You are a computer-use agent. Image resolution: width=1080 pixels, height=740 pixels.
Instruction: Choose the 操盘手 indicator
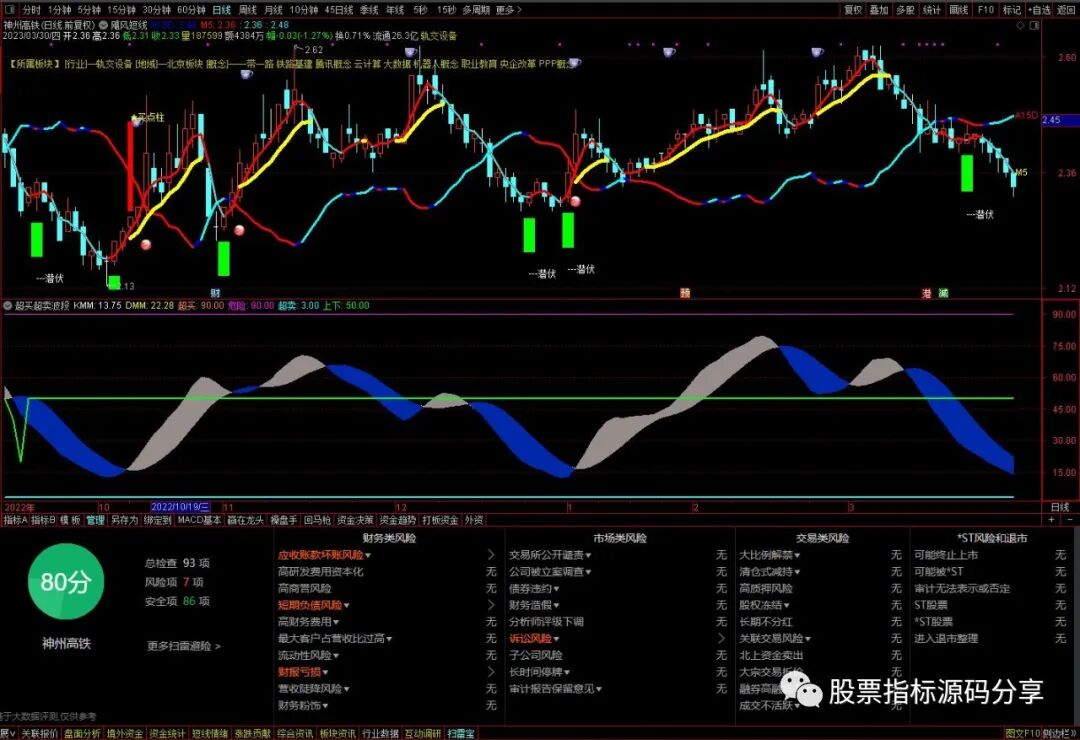click(x=284, y=520)
